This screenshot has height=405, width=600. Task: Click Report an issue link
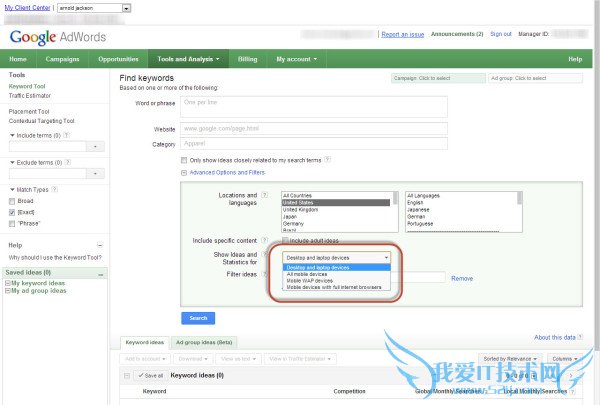tap(403, 34)
